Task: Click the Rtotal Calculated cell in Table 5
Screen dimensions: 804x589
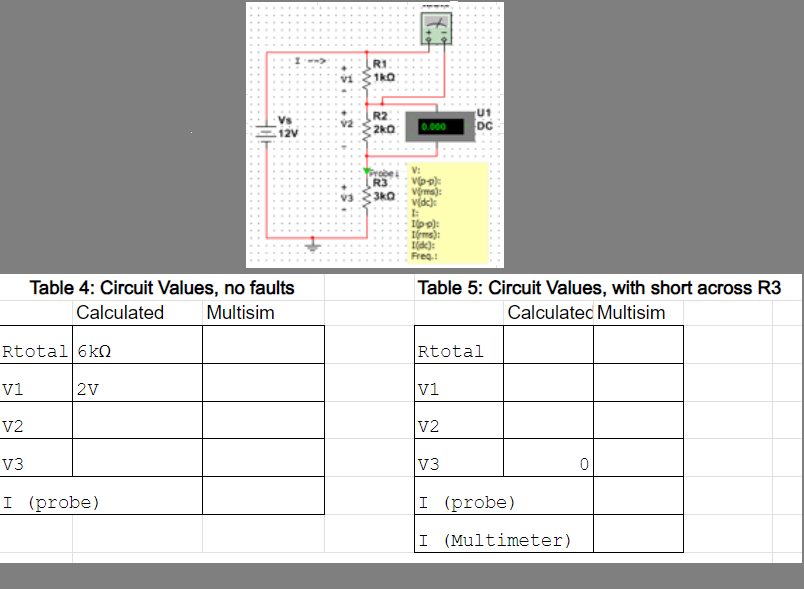Action: [x=548, y=344]
